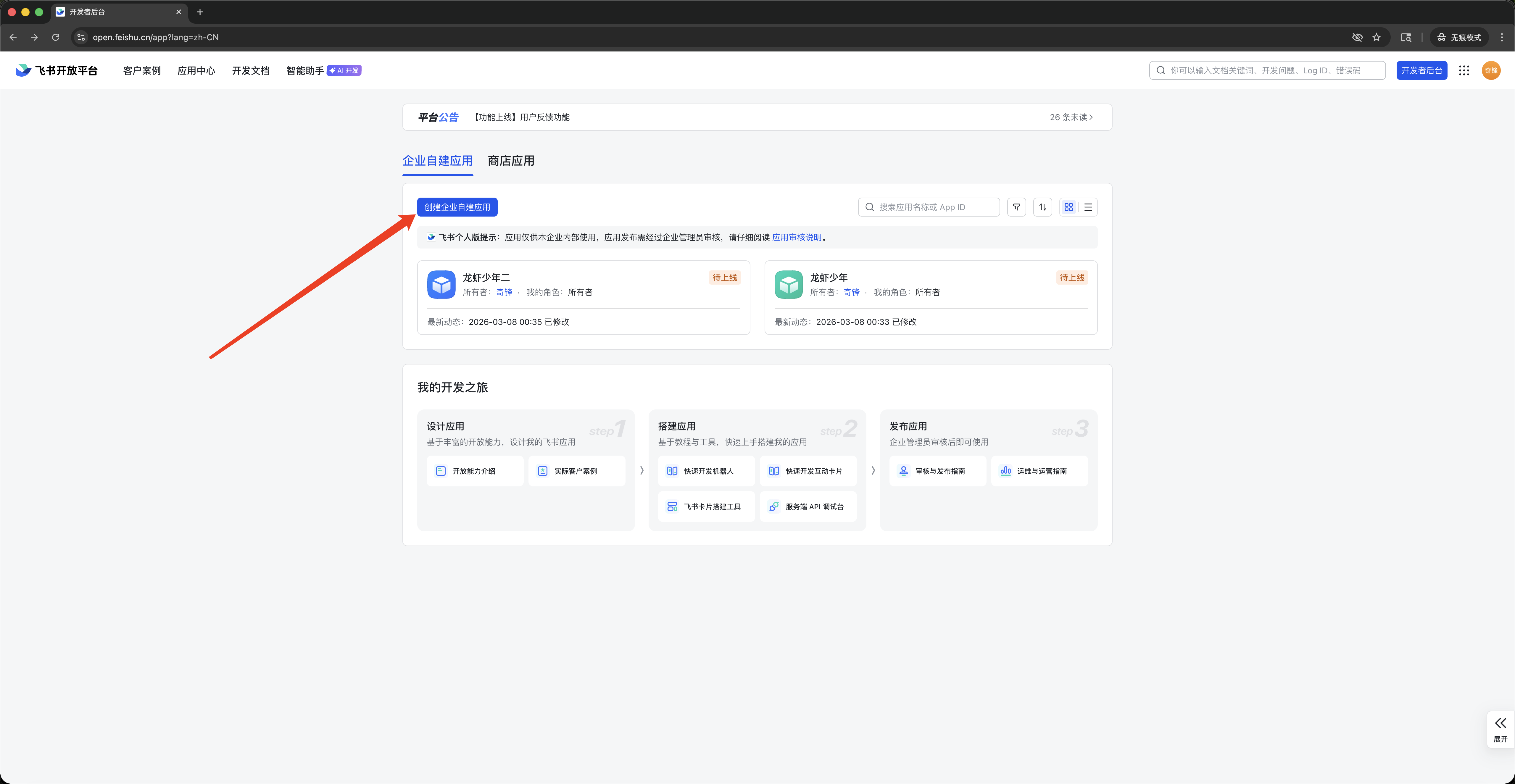Screen dimensions: 1515x784
Task: Switch to list view layout
Action: [1088, 207]
